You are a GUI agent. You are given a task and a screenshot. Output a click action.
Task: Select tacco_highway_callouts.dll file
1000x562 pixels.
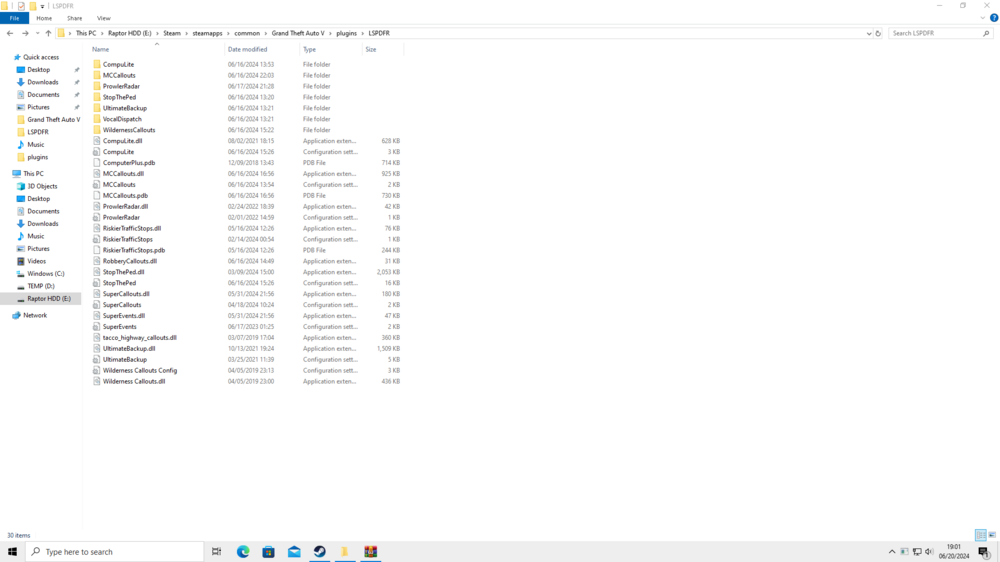click(x=140, y=337)
